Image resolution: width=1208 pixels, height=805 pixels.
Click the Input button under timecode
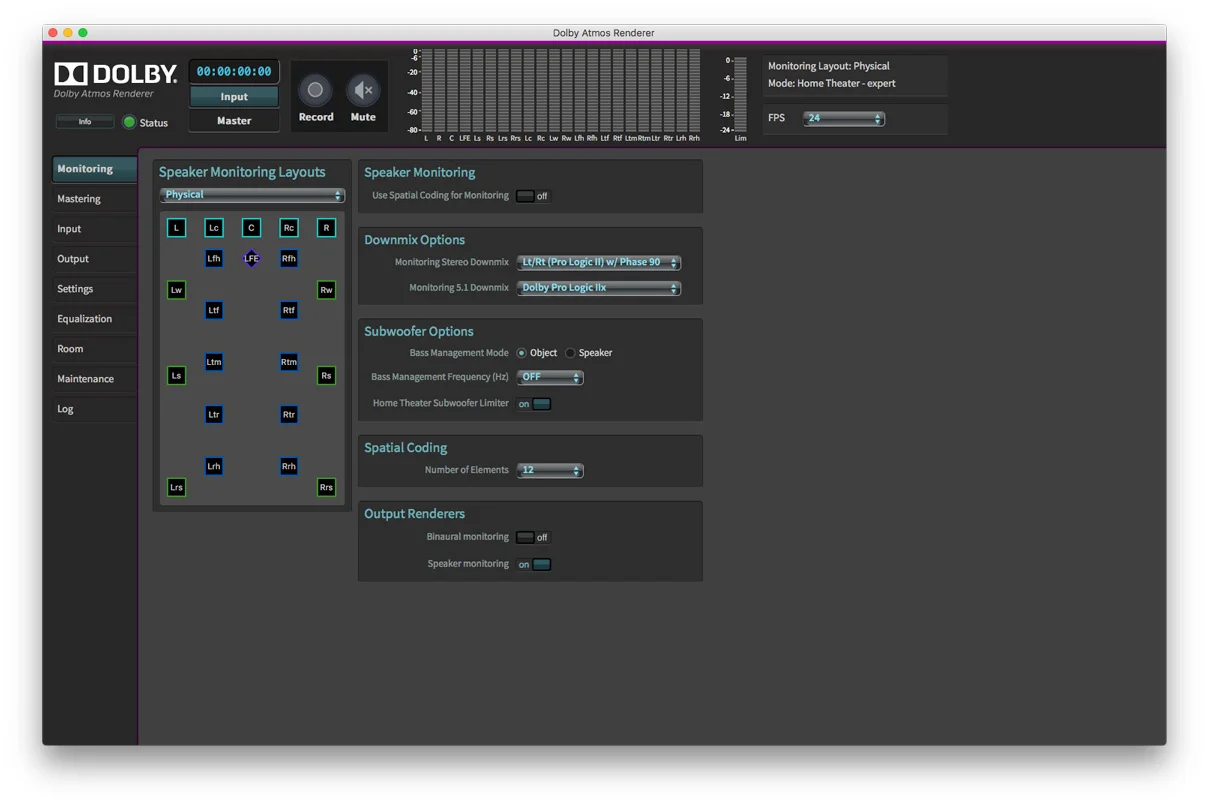234,97
